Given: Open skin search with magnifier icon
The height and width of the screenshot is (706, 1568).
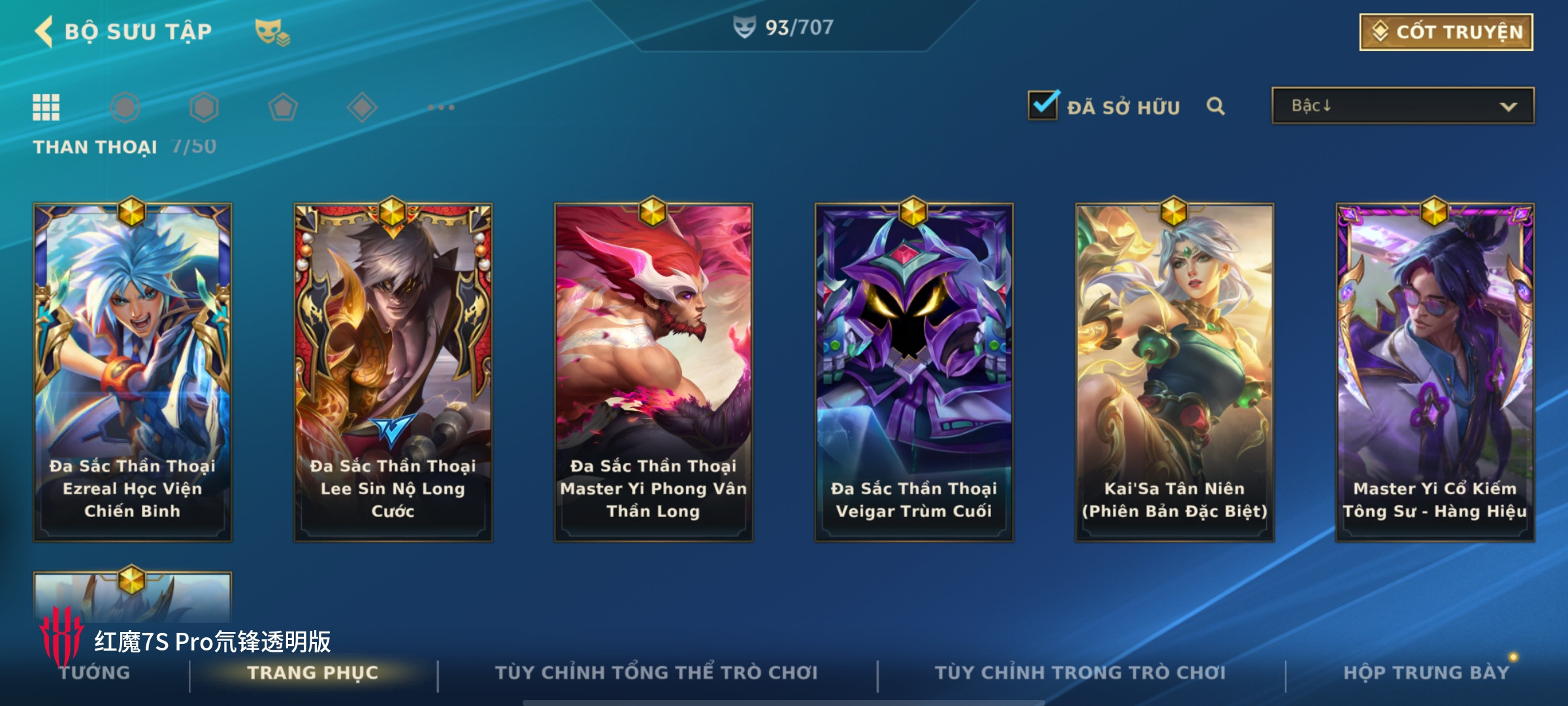Looking at the screenshot, I should click(1215, 106).
